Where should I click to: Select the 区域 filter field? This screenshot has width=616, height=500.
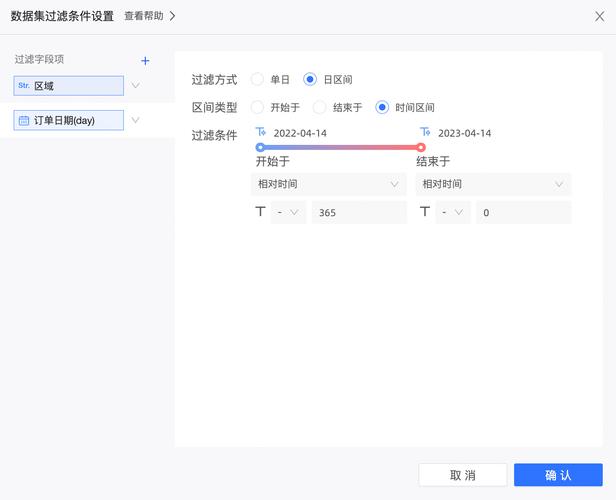69,86
